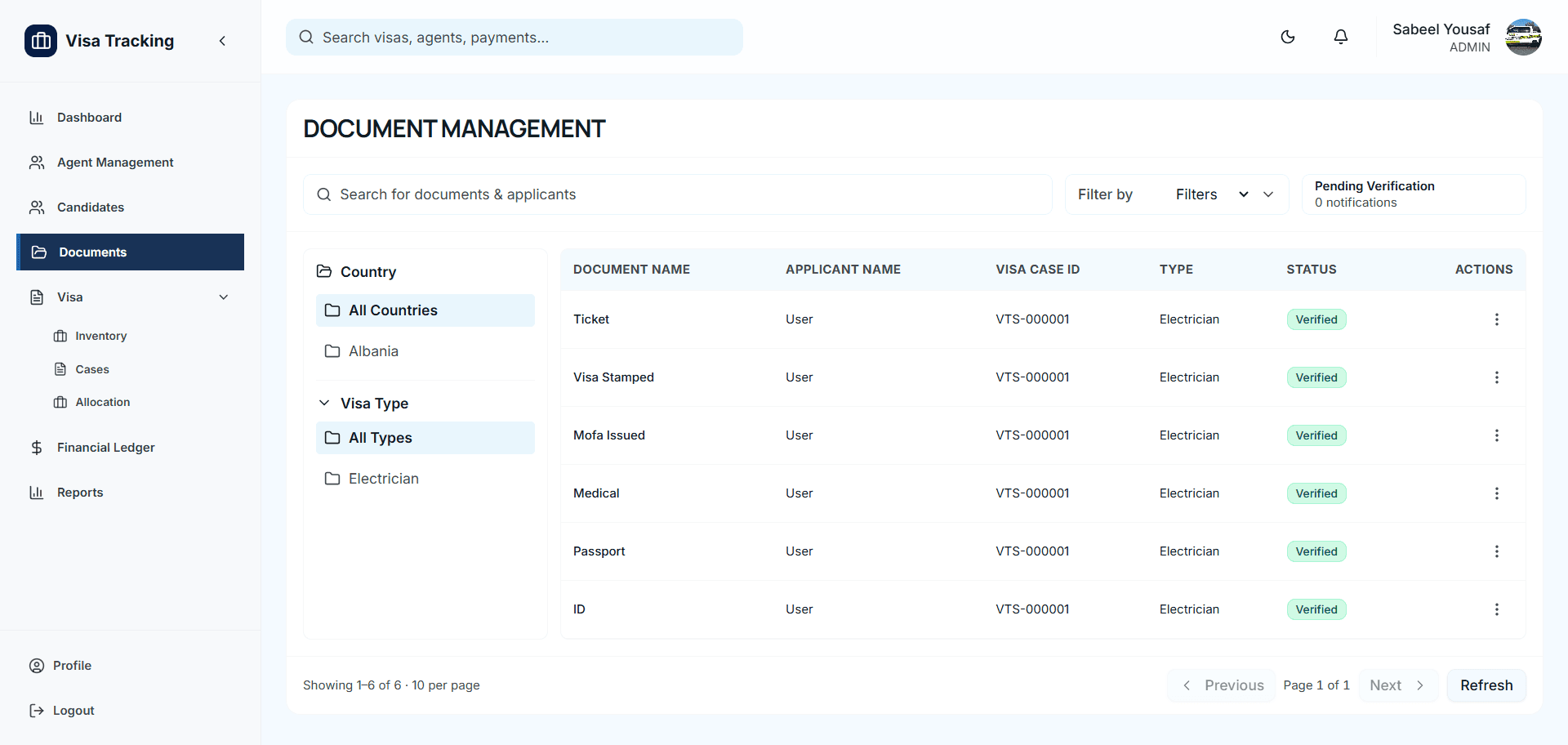Open Pending Verification notifications
Image resolution: width=1568 pixels, height=745 pixels.
1414,194
